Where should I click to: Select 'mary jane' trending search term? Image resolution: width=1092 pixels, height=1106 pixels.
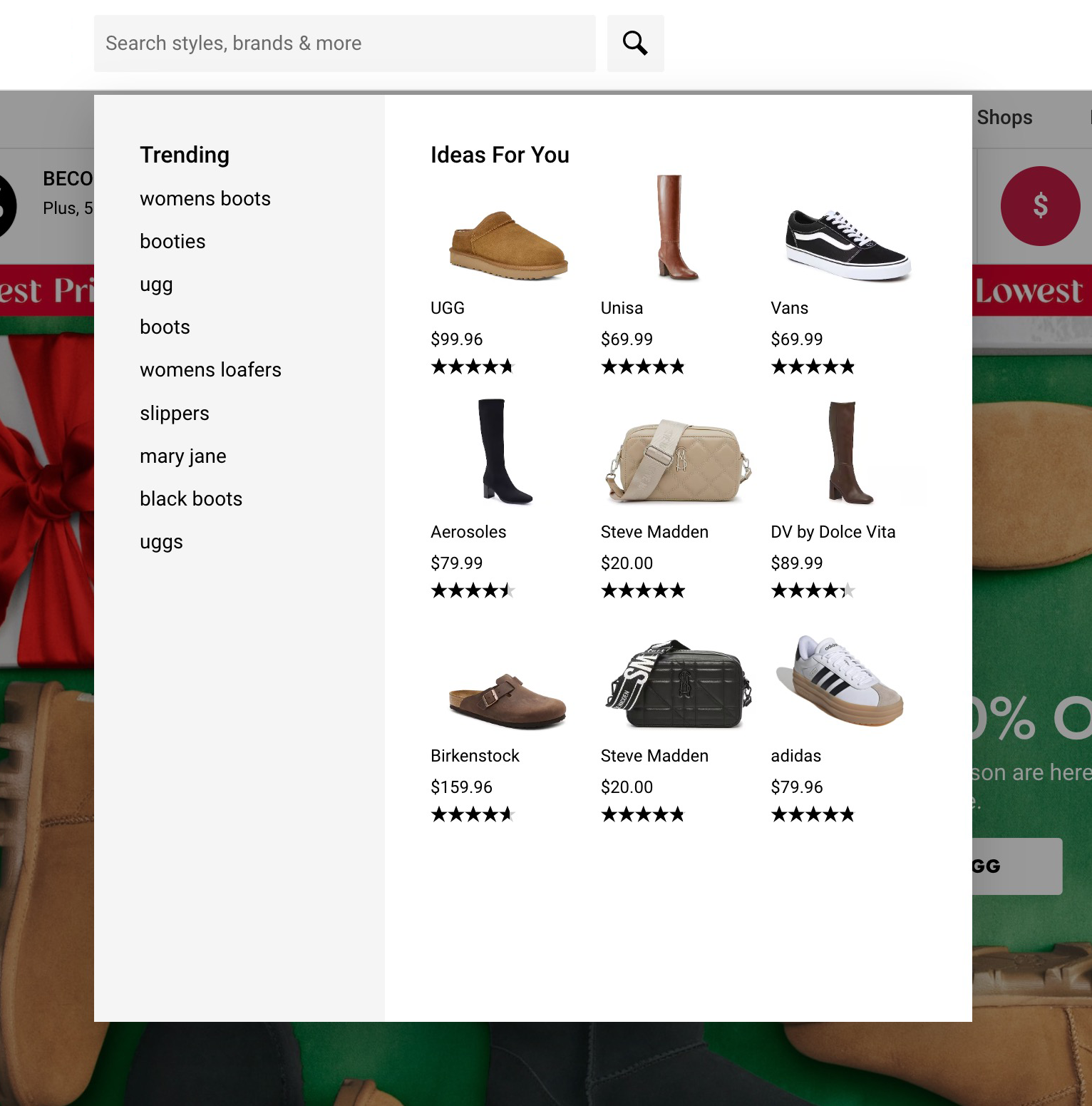tap(182, 456)
